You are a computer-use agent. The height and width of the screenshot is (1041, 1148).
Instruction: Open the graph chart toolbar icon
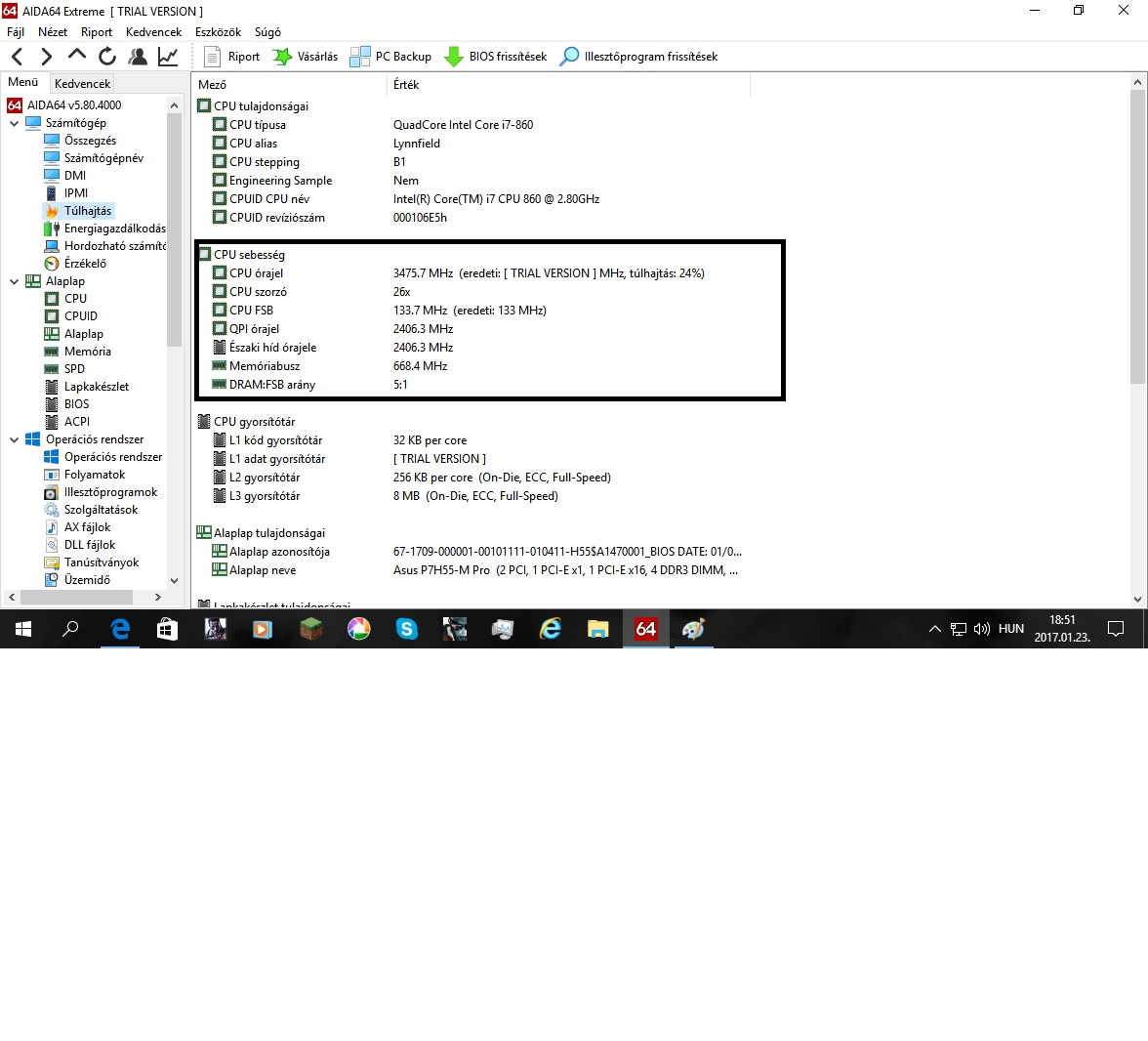(x=168, y=57)
